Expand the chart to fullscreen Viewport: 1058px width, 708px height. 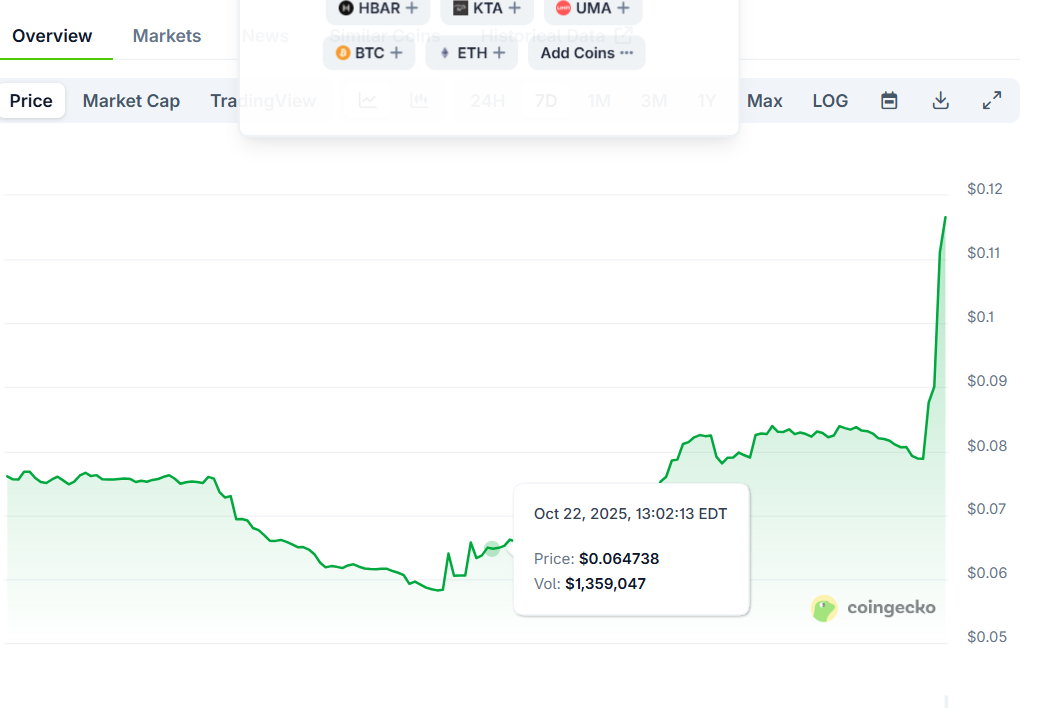(992, 101)
